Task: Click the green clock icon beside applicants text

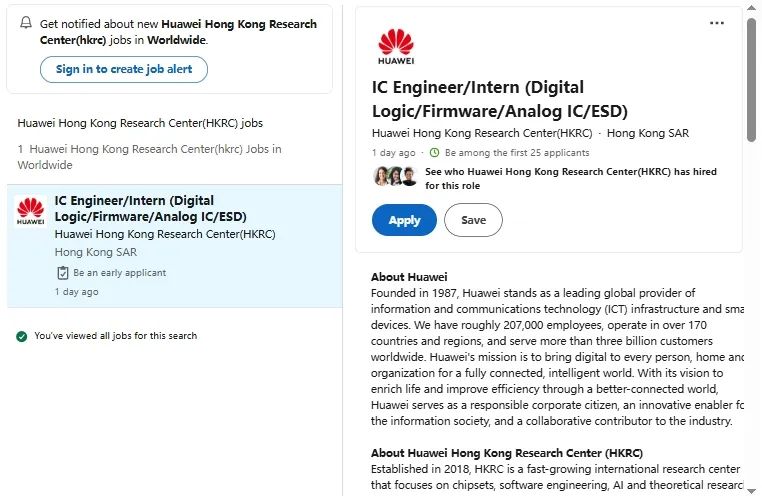Action: tap(434, 153)
